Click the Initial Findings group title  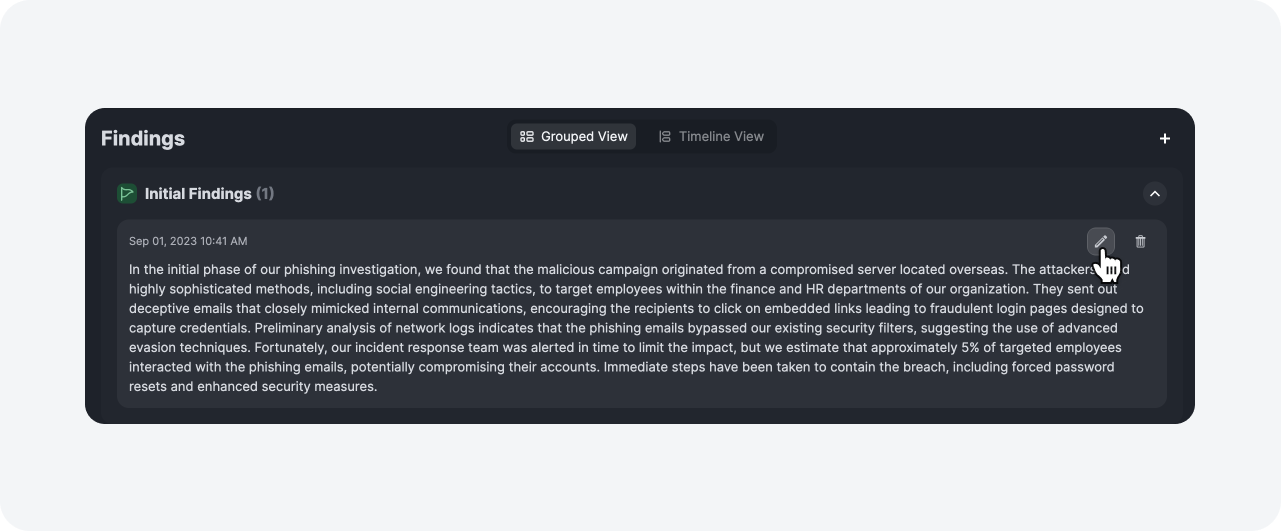pos(198,193)
